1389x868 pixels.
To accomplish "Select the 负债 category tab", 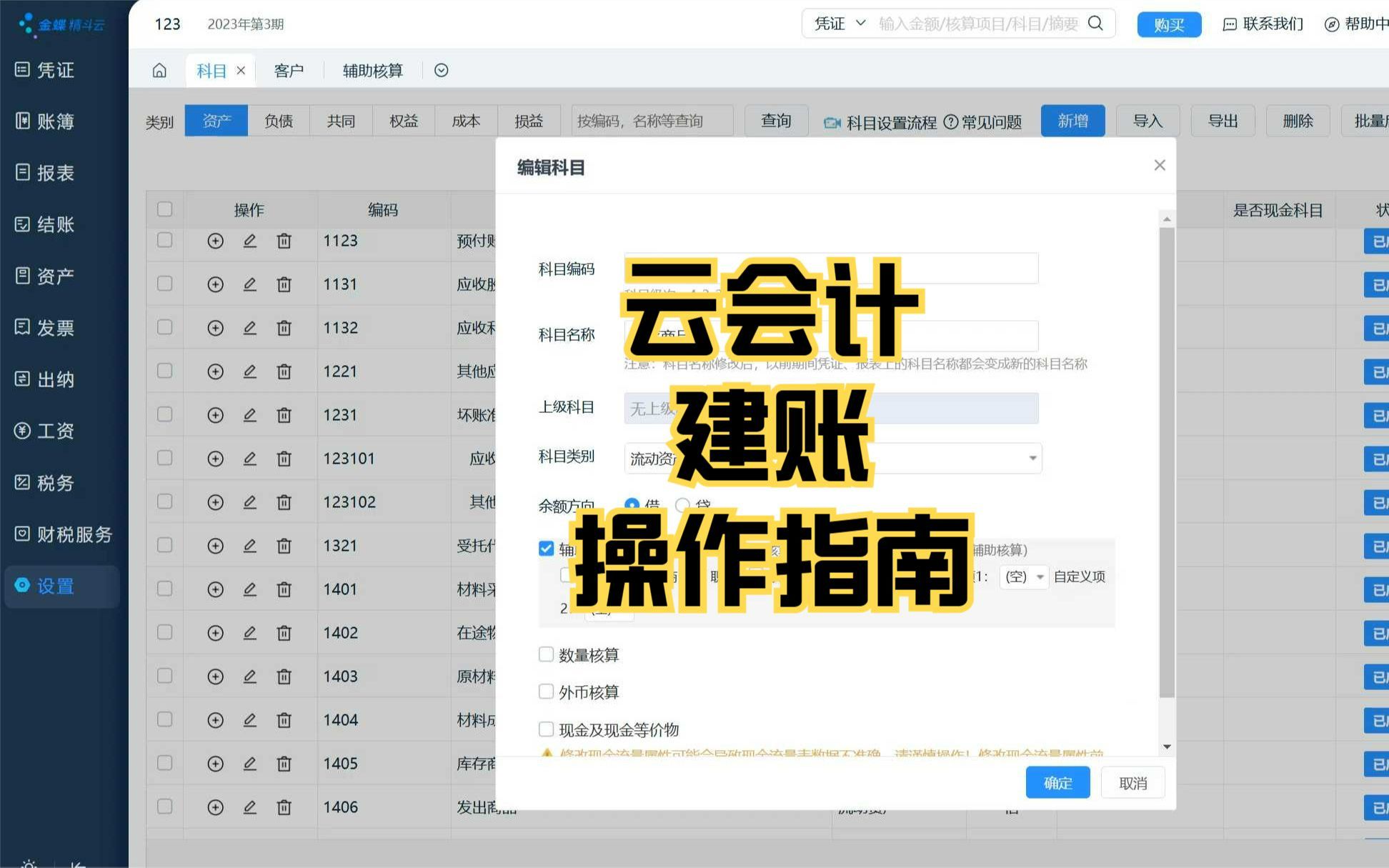I will pos(279,121).
